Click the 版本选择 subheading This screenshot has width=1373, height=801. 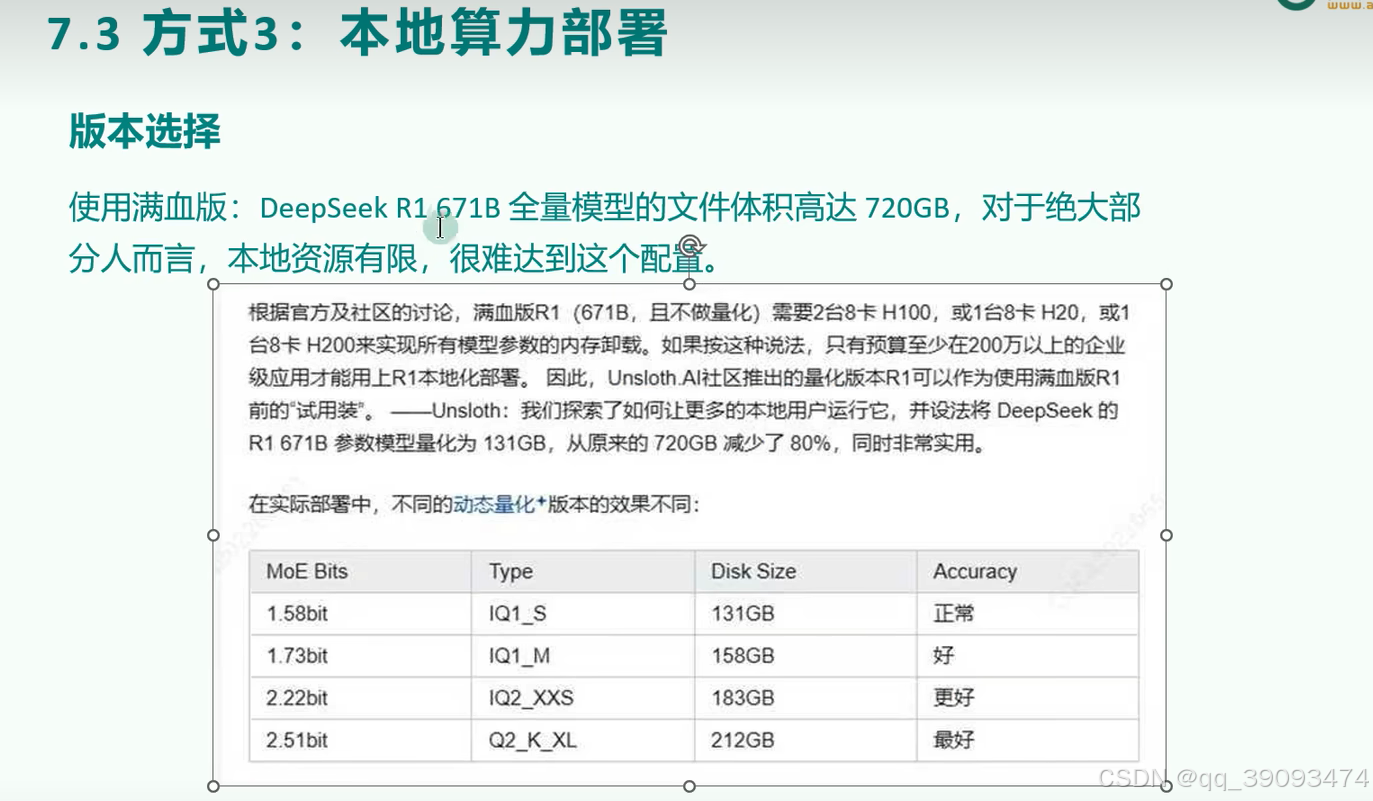click(x=145, y=131)
